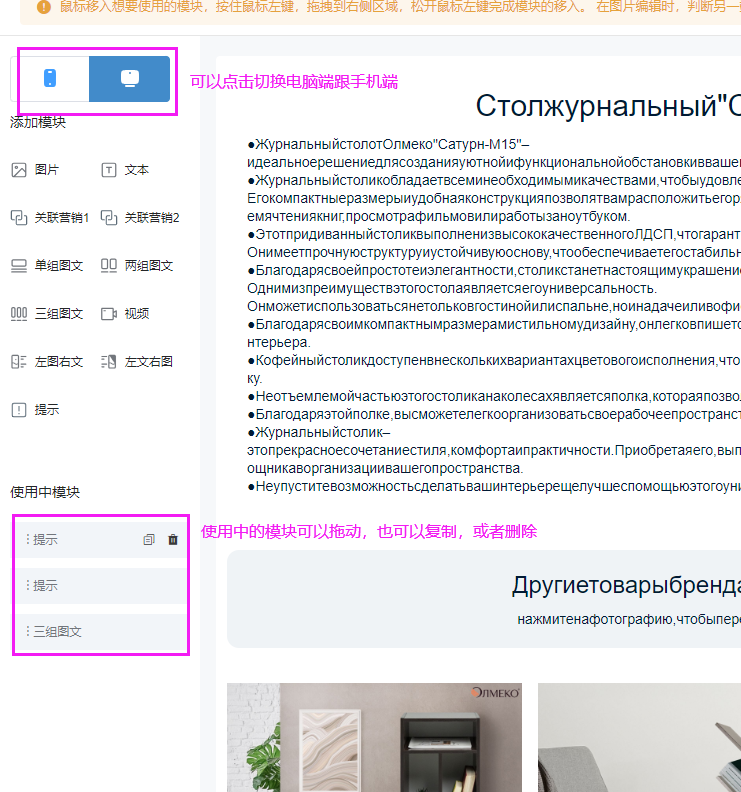The width and height of the screenshot is (741, 792).
Task: Click the Другиетоварыбренда section heading
Action: tap(626, 586)
